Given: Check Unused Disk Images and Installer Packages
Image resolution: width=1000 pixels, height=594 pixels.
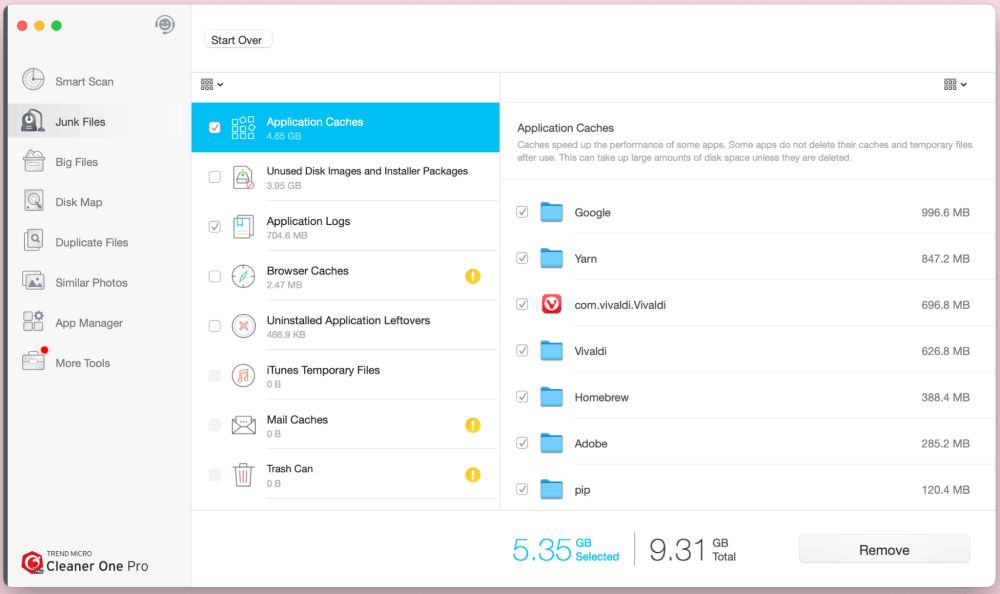Looking at the screenshot, I should coord(215,177).
